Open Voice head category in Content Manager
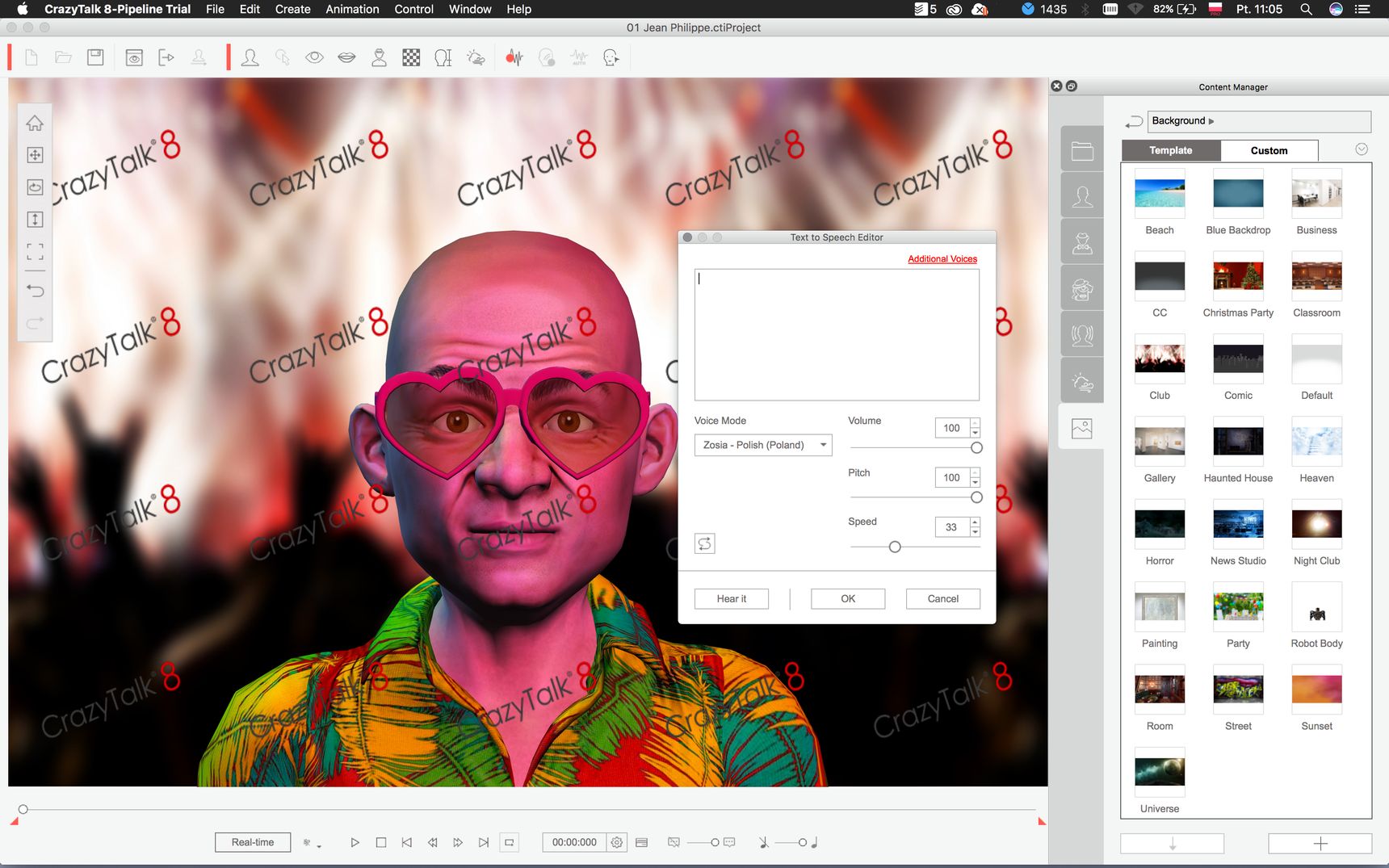The height and width of the screenshot is (868, 1389). (x=1082, y=335)
